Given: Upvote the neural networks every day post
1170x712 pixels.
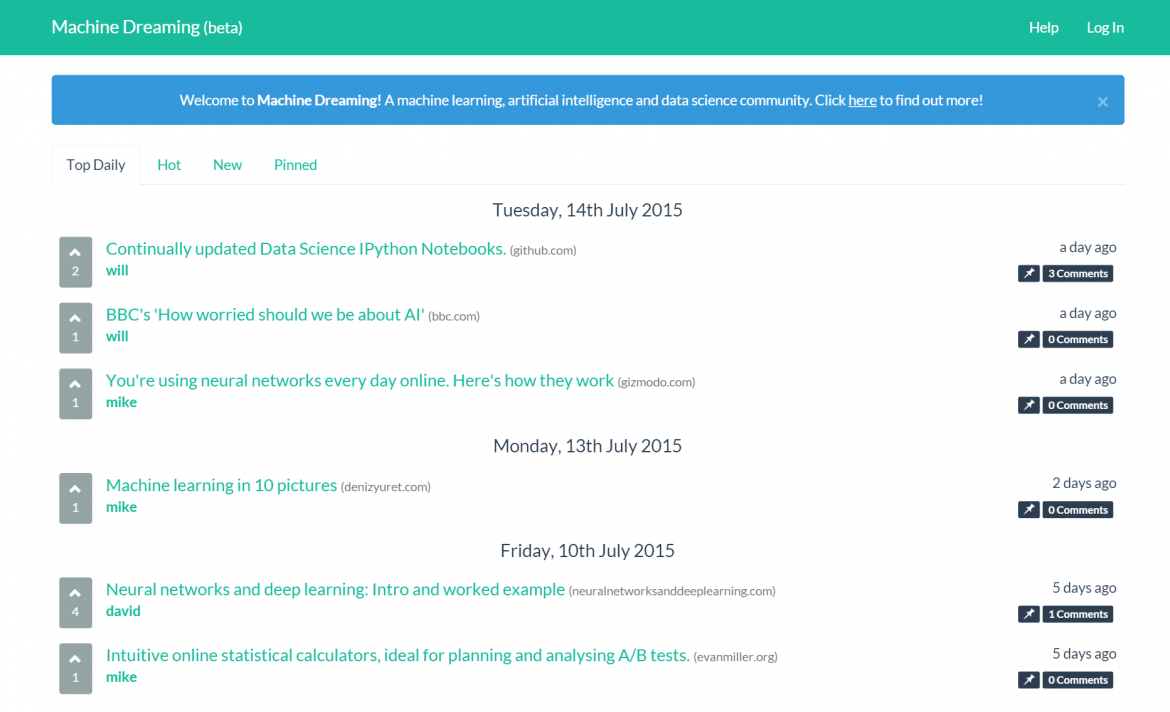Looking at the screenshot, I should point(75,385).
